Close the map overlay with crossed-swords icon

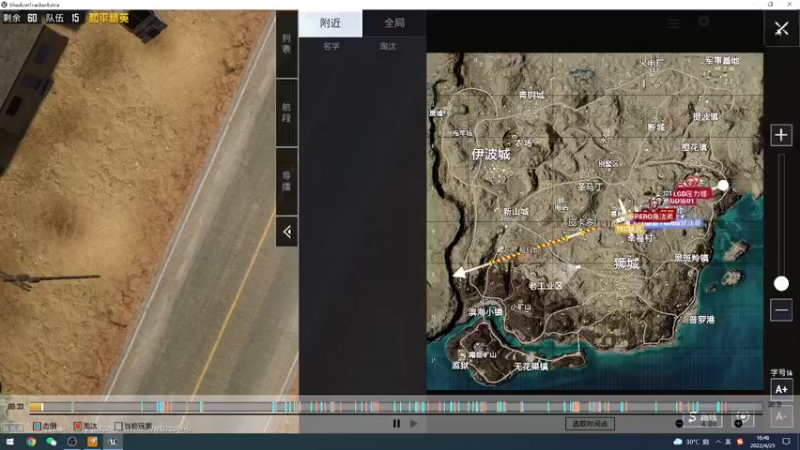click(x=781, y=29)
